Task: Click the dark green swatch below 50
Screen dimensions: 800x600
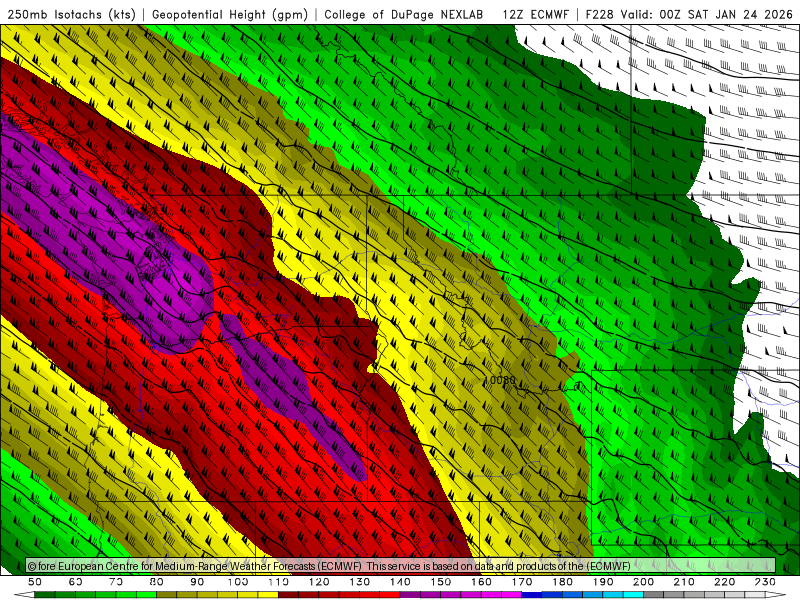Action: [x=45, y=595]
